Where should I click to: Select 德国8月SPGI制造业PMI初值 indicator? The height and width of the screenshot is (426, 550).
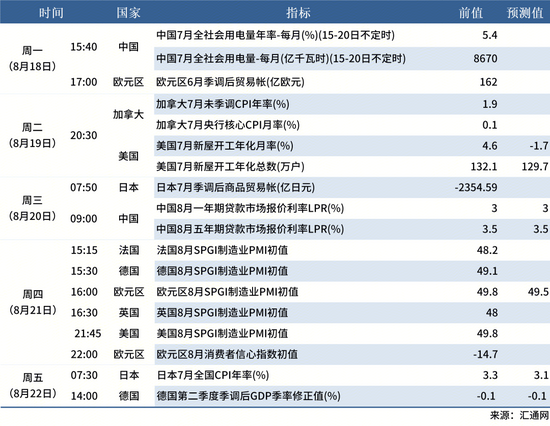point(222,271)
